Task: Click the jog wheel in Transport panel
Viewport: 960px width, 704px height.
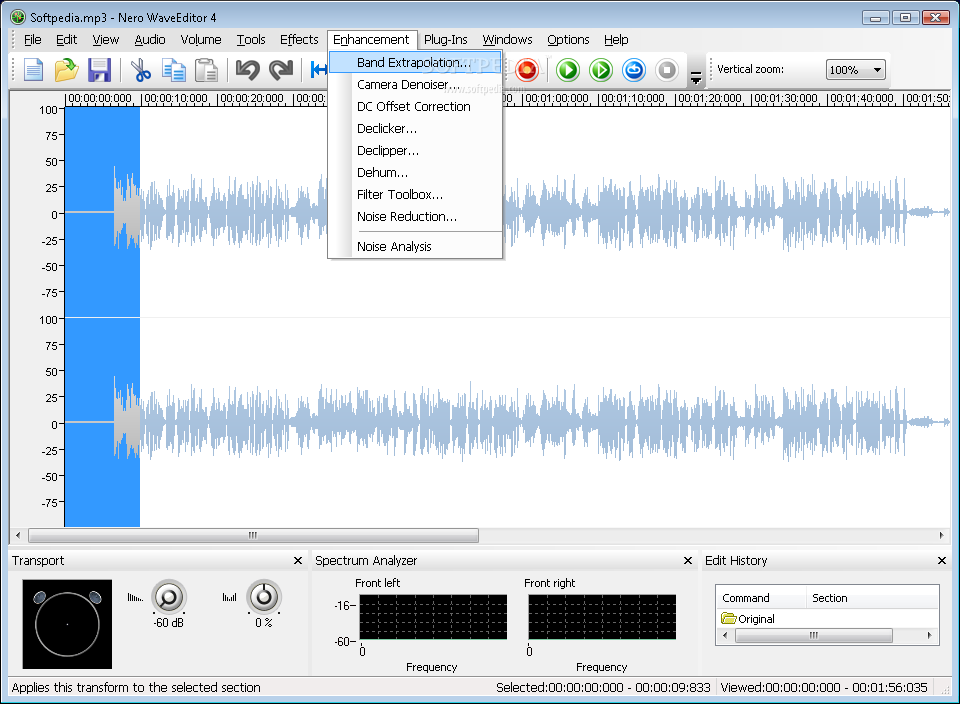Action: click(67, 624)
